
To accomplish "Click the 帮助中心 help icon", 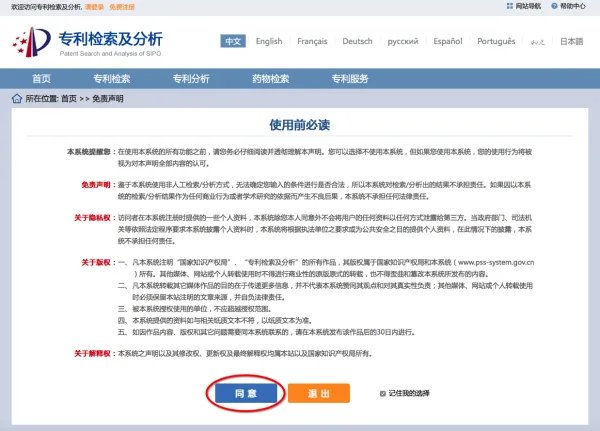I will (554, 6).
